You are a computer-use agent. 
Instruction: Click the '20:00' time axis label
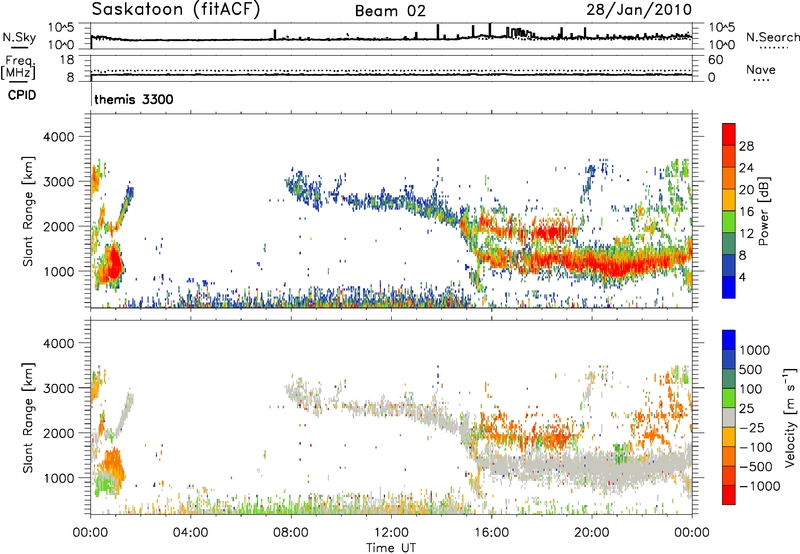pos(591,533)
